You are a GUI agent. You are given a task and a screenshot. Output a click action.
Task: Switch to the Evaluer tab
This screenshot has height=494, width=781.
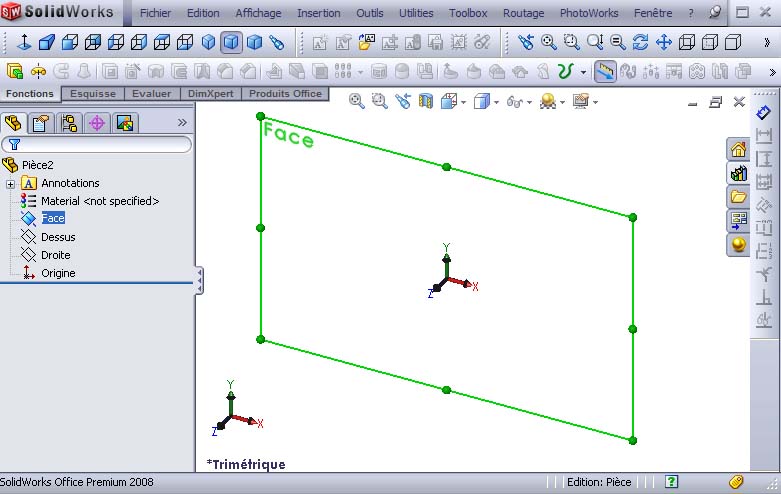click(x=151, y=94)
